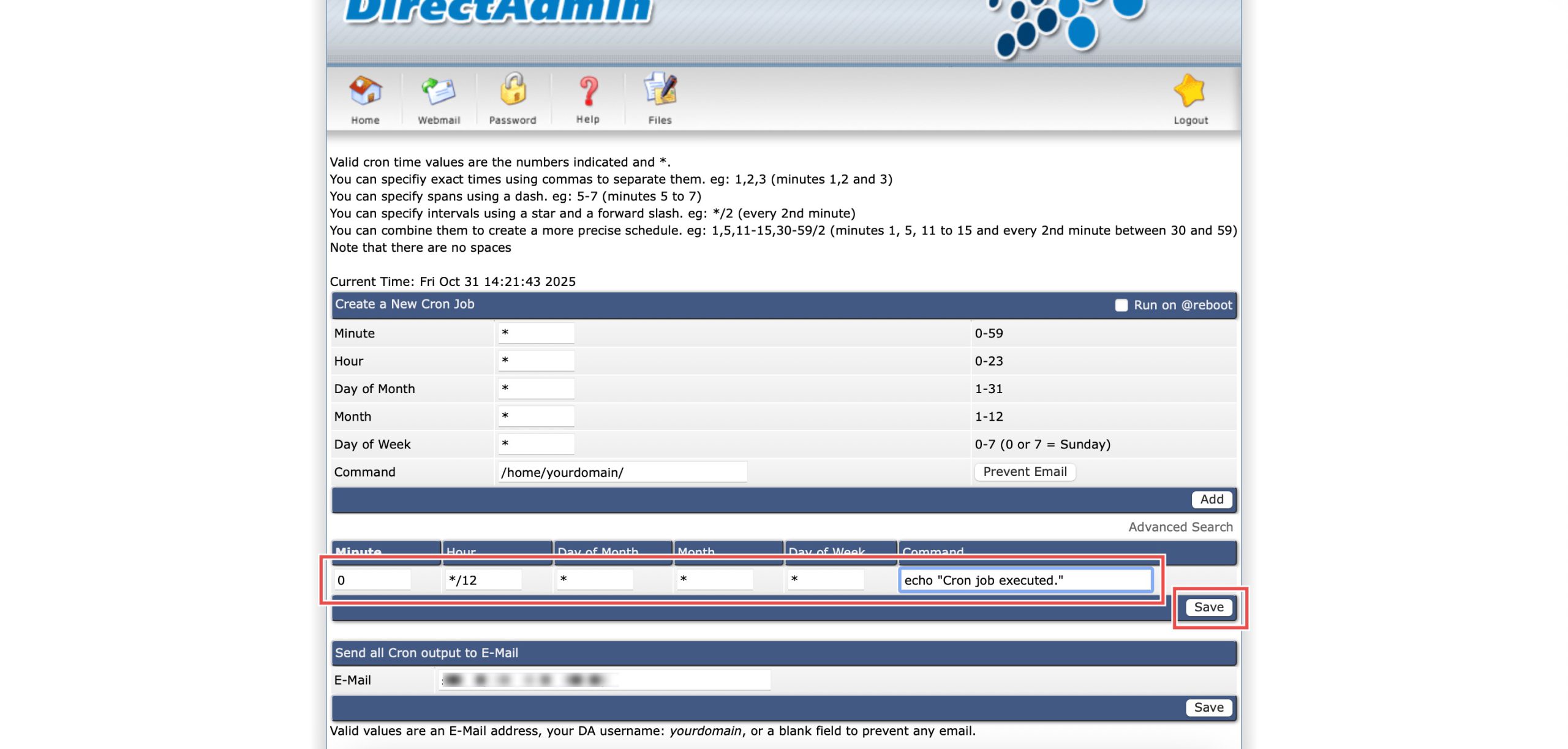Click Save button under E-Mail section
Screen dimensions: 1568x749
coord(1208,707)
